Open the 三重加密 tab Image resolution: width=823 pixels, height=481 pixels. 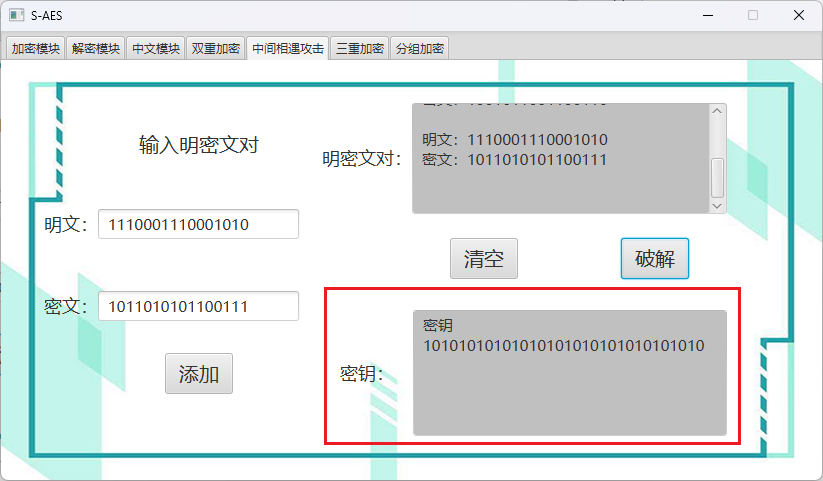tap(359, 49)
